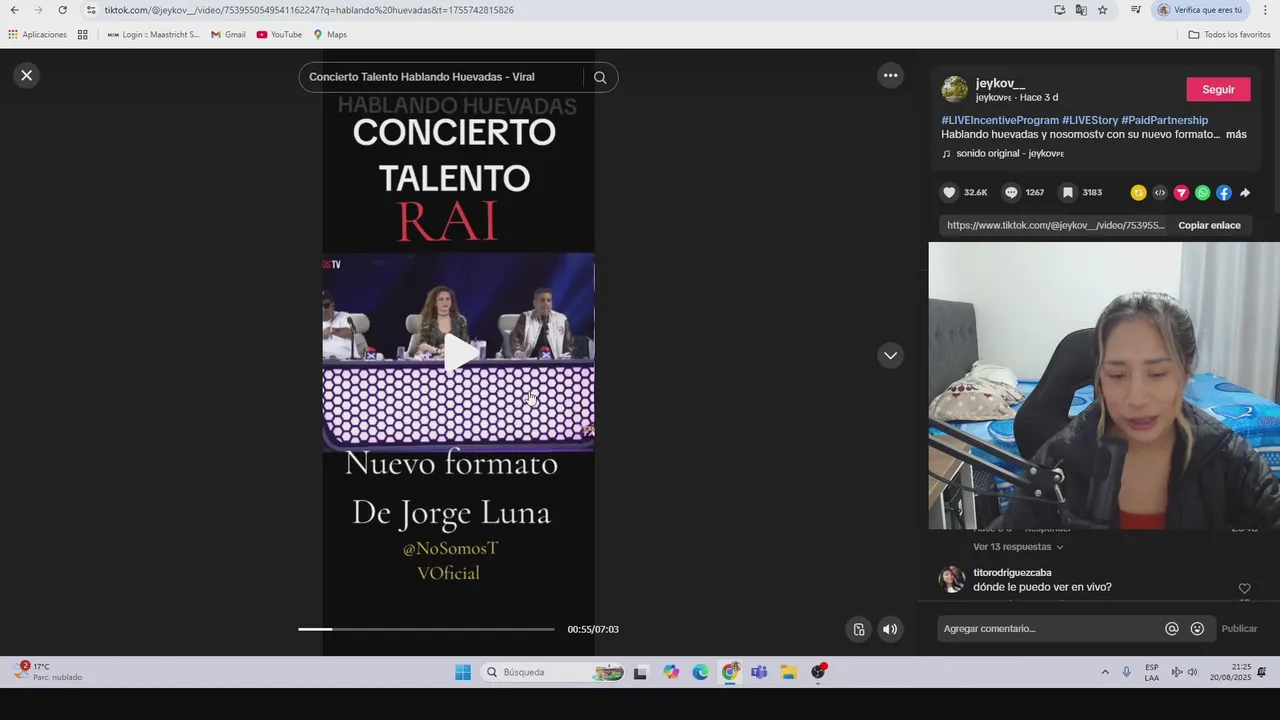The width and height of the screenshot is (1280, 720).
Task: Open YouTube bookmark
Action: point(279,34)
